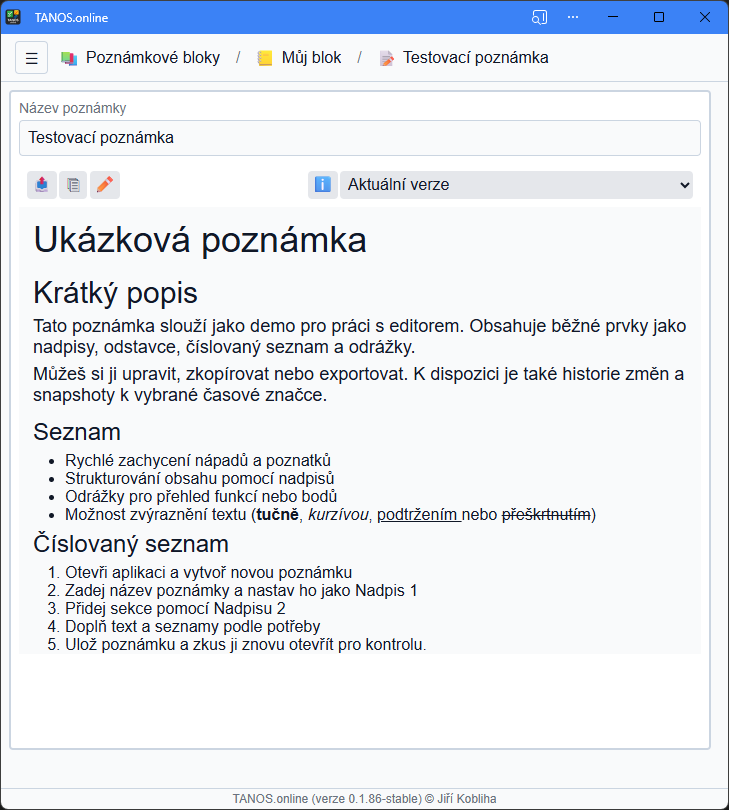Click the Název poznámky input field

[x=360, y=138]
